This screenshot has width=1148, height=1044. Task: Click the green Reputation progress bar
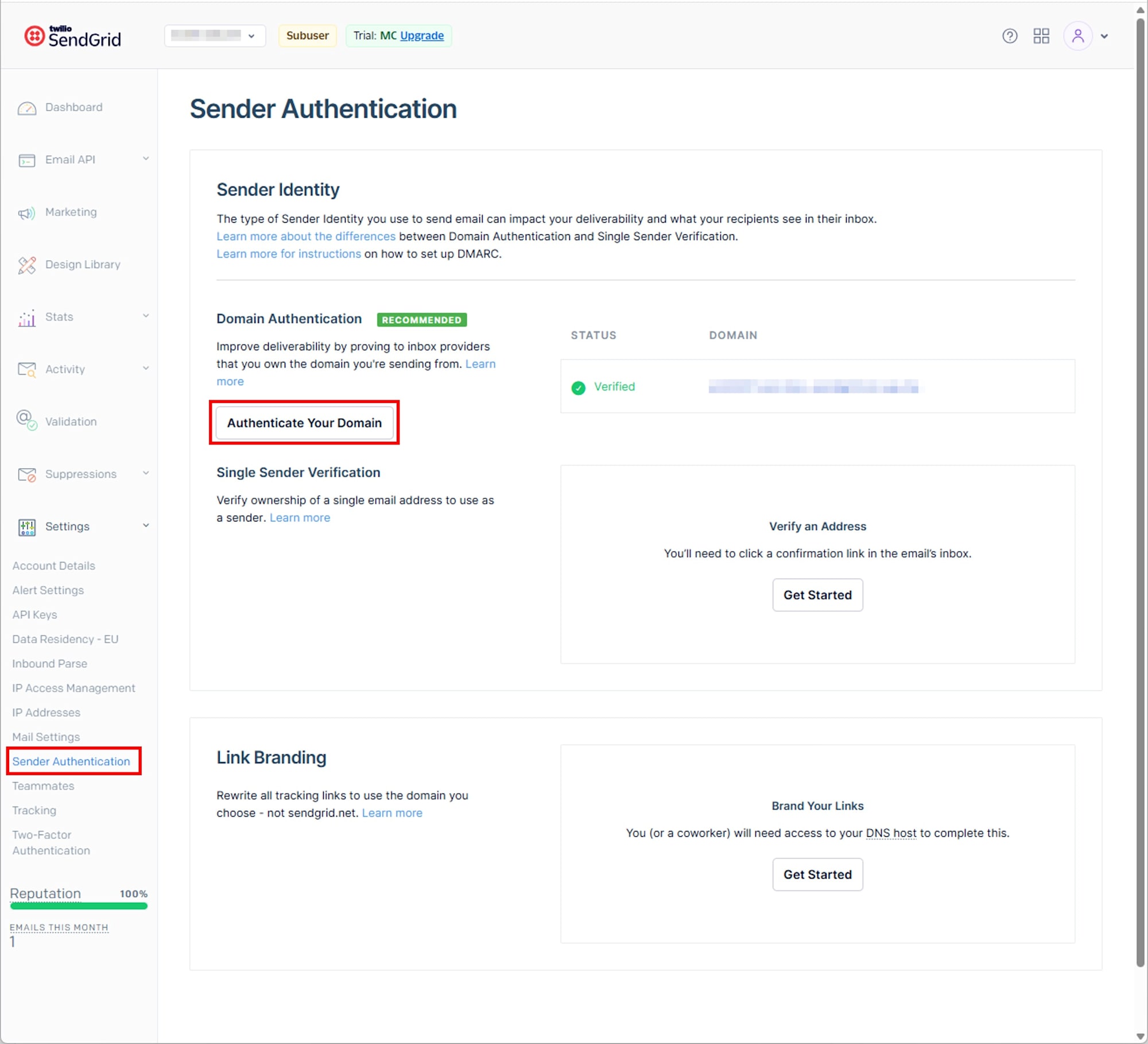[x=79, y=908]
